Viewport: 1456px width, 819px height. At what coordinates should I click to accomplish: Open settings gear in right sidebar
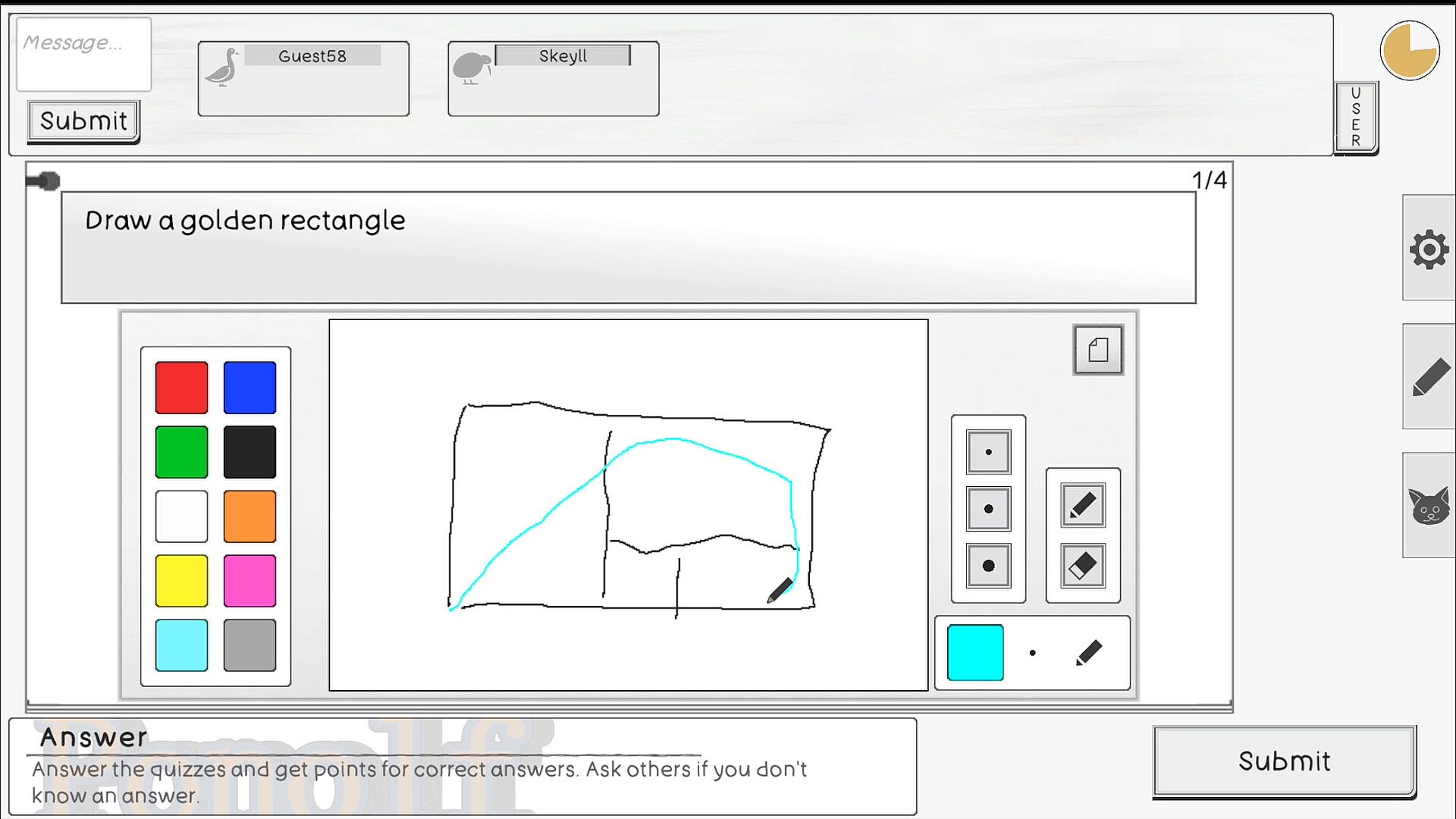click(1429, 249)
